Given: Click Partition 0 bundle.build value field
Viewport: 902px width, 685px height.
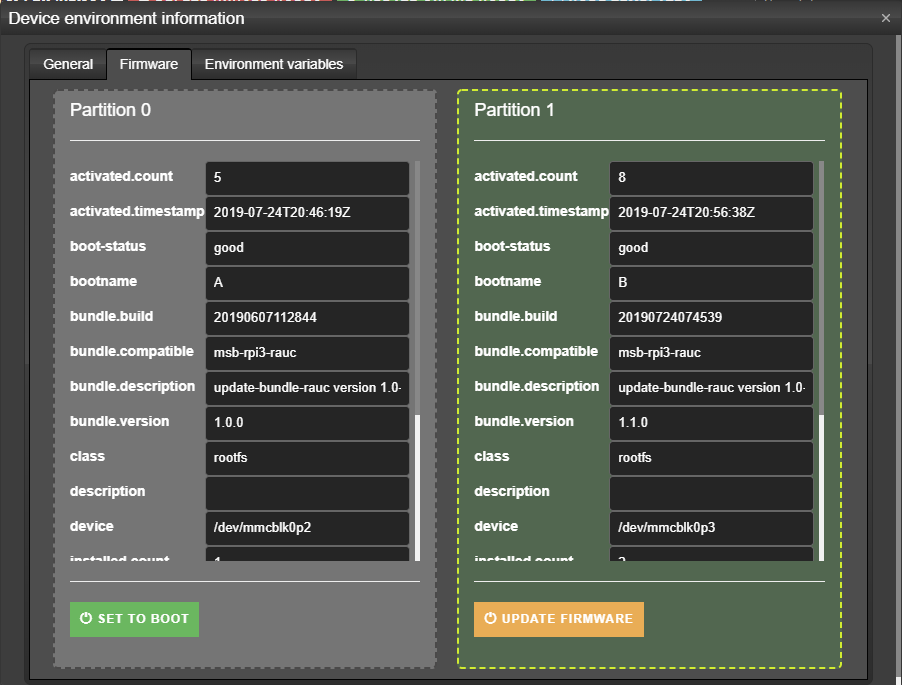Looking at the screenshot, I should click(307, 318).
